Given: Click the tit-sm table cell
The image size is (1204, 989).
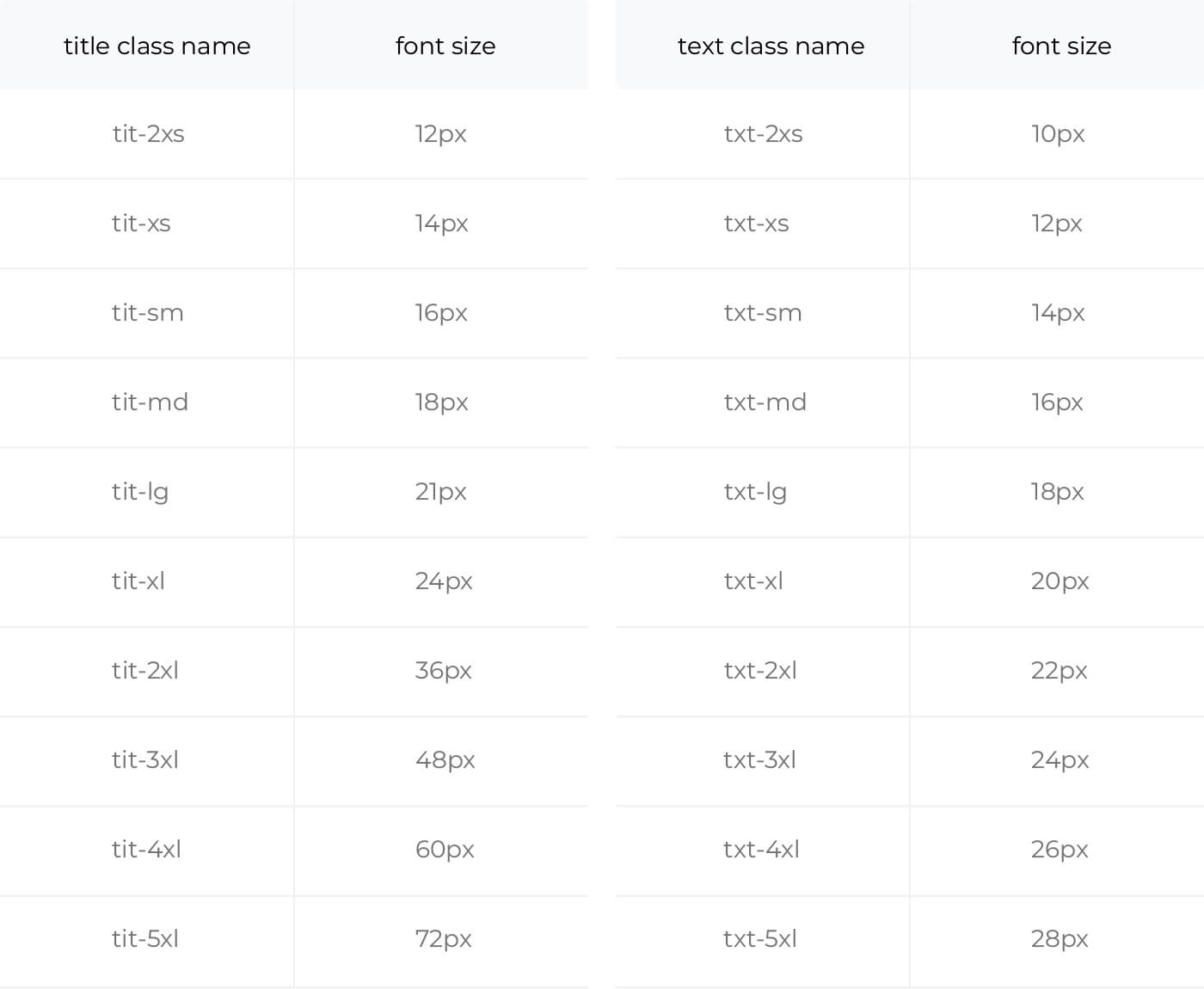Looking at the screenshot, I should 148,313.
